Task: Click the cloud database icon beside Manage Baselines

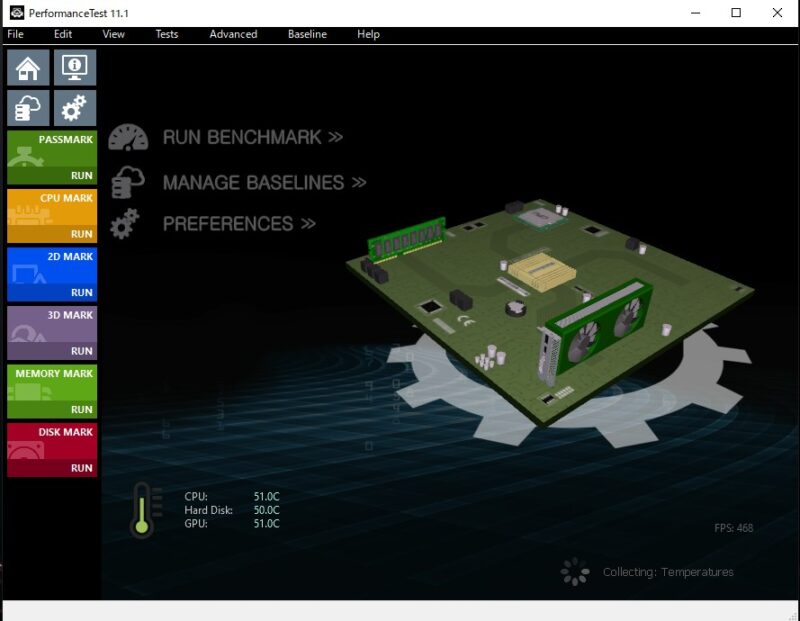Action: [128, 182]
